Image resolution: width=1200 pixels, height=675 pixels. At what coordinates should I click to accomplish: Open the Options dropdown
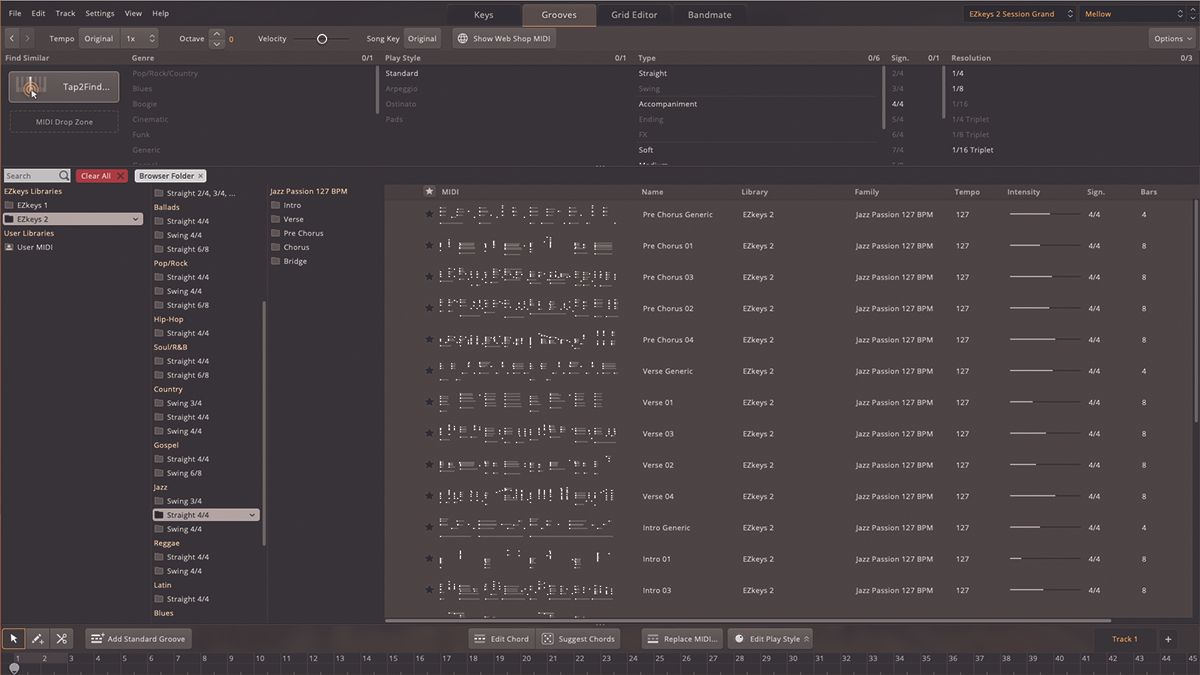click(x=1171, y=38)
